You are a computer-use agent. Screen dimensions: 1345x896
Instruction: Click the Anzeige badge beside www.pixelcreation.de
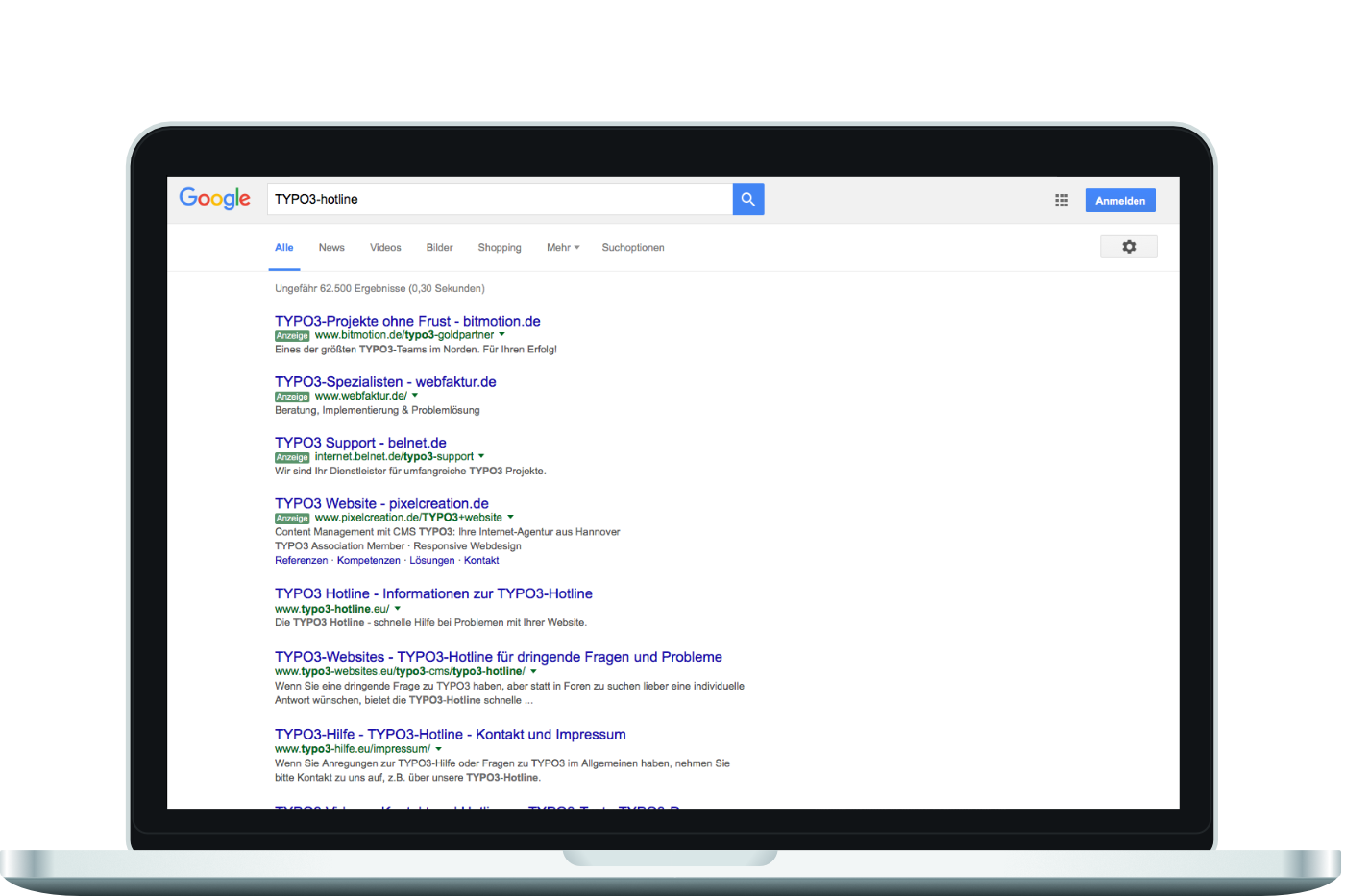click(x=292, y=519)
